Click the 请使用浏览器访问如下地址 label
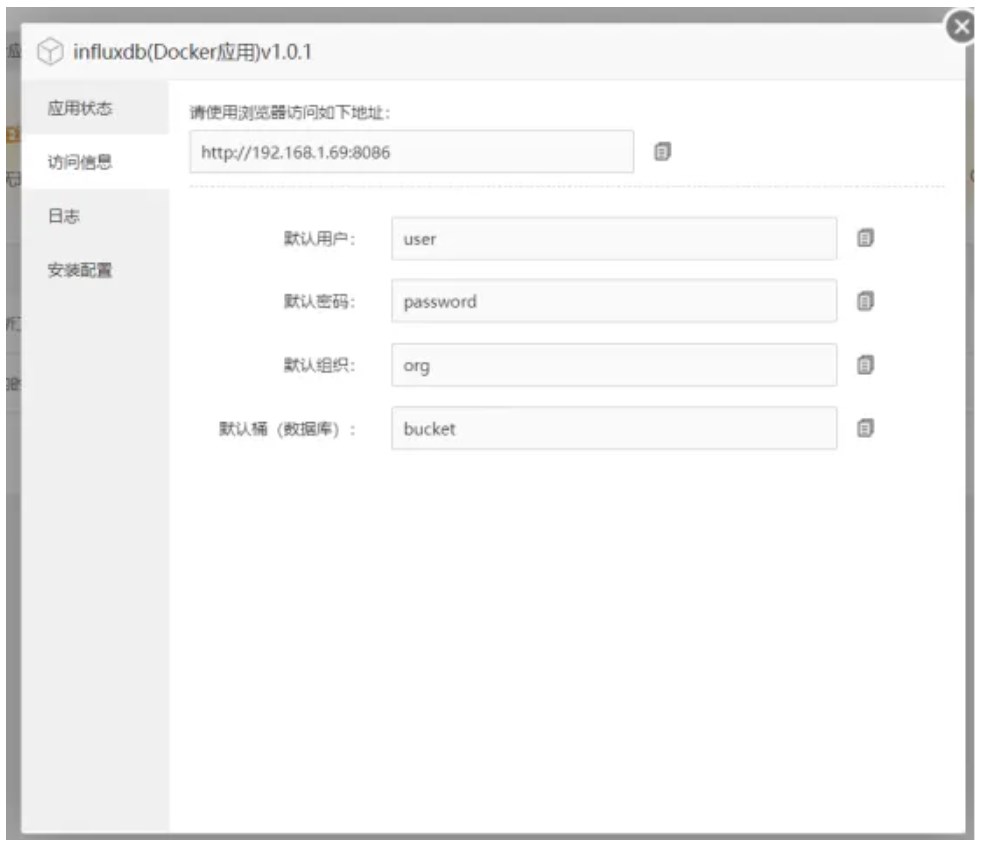 [x=290, y=113]
